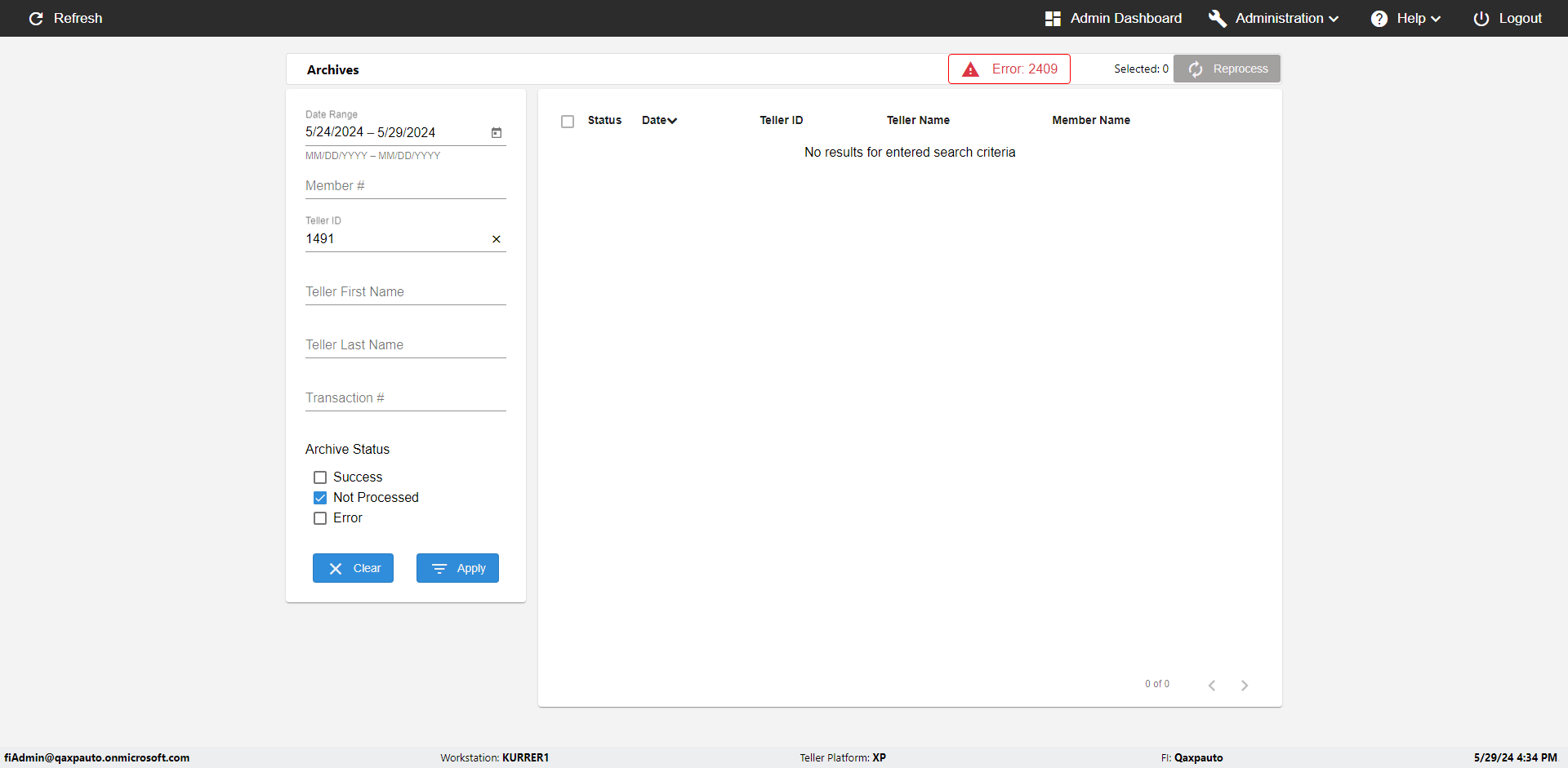Click the FI: Qaxpauto status entry
The width and height of the screenshot is (1568, 768).
coord(1192,757)
